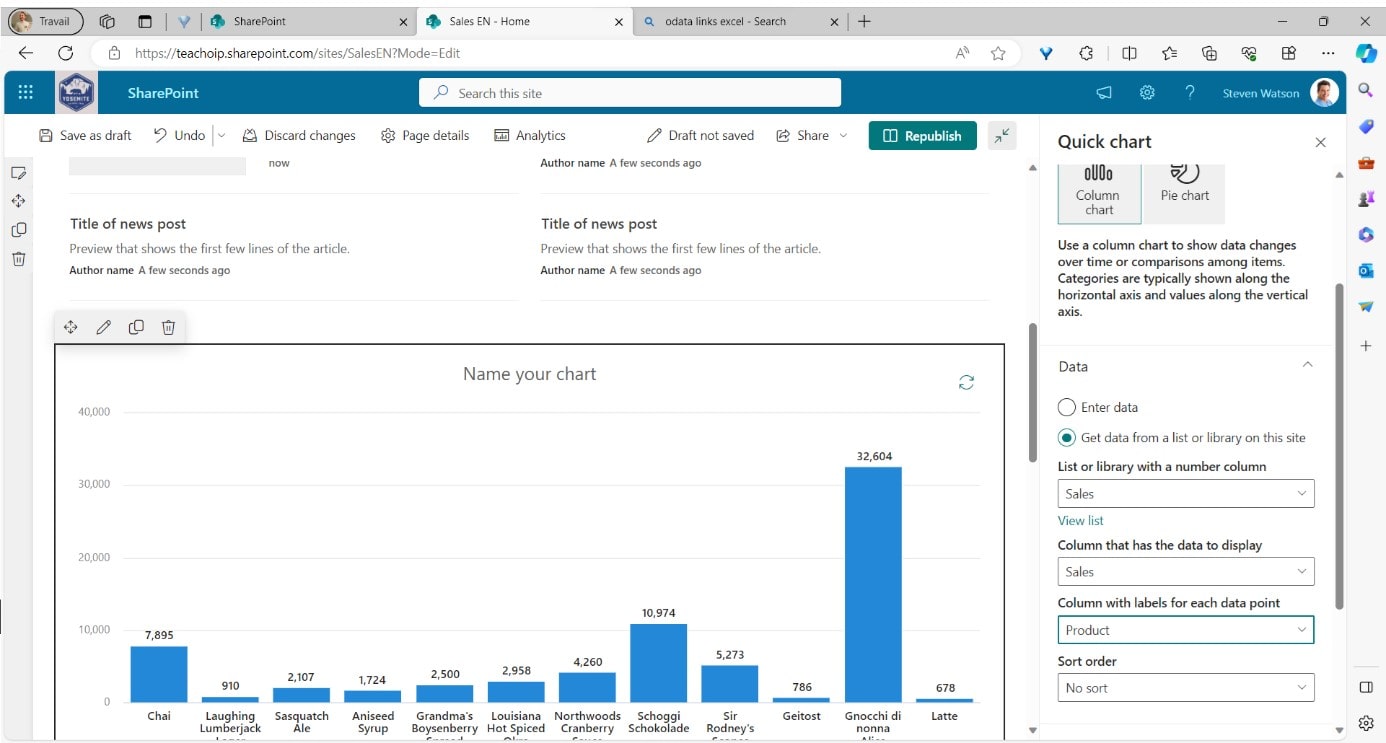
Task: Open the column that has data Sales dropdown
Action: point(1186,571)
